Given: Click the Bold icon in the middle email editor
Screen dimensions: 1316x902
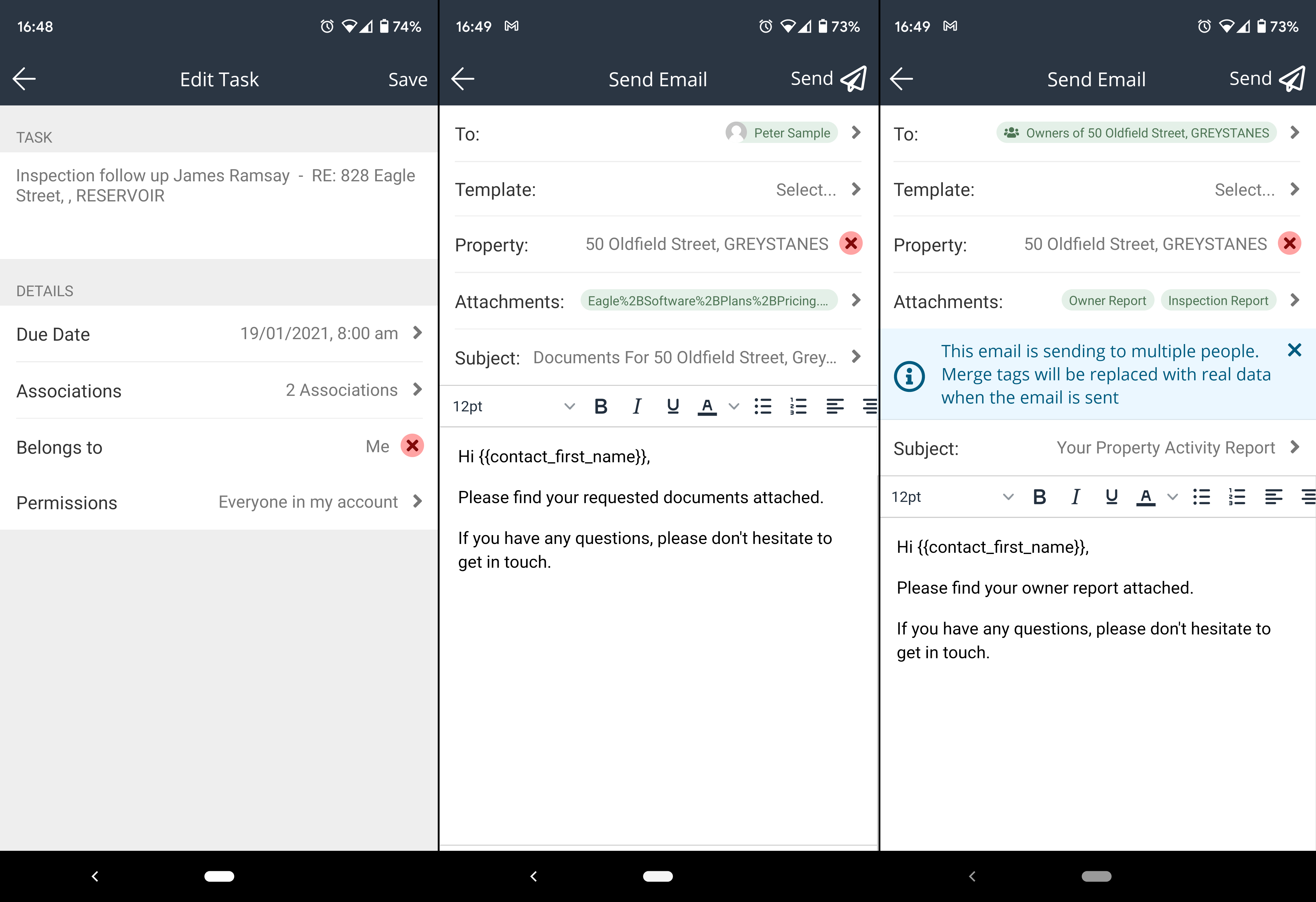Looking at the screenshot, I should pos(601,406).
